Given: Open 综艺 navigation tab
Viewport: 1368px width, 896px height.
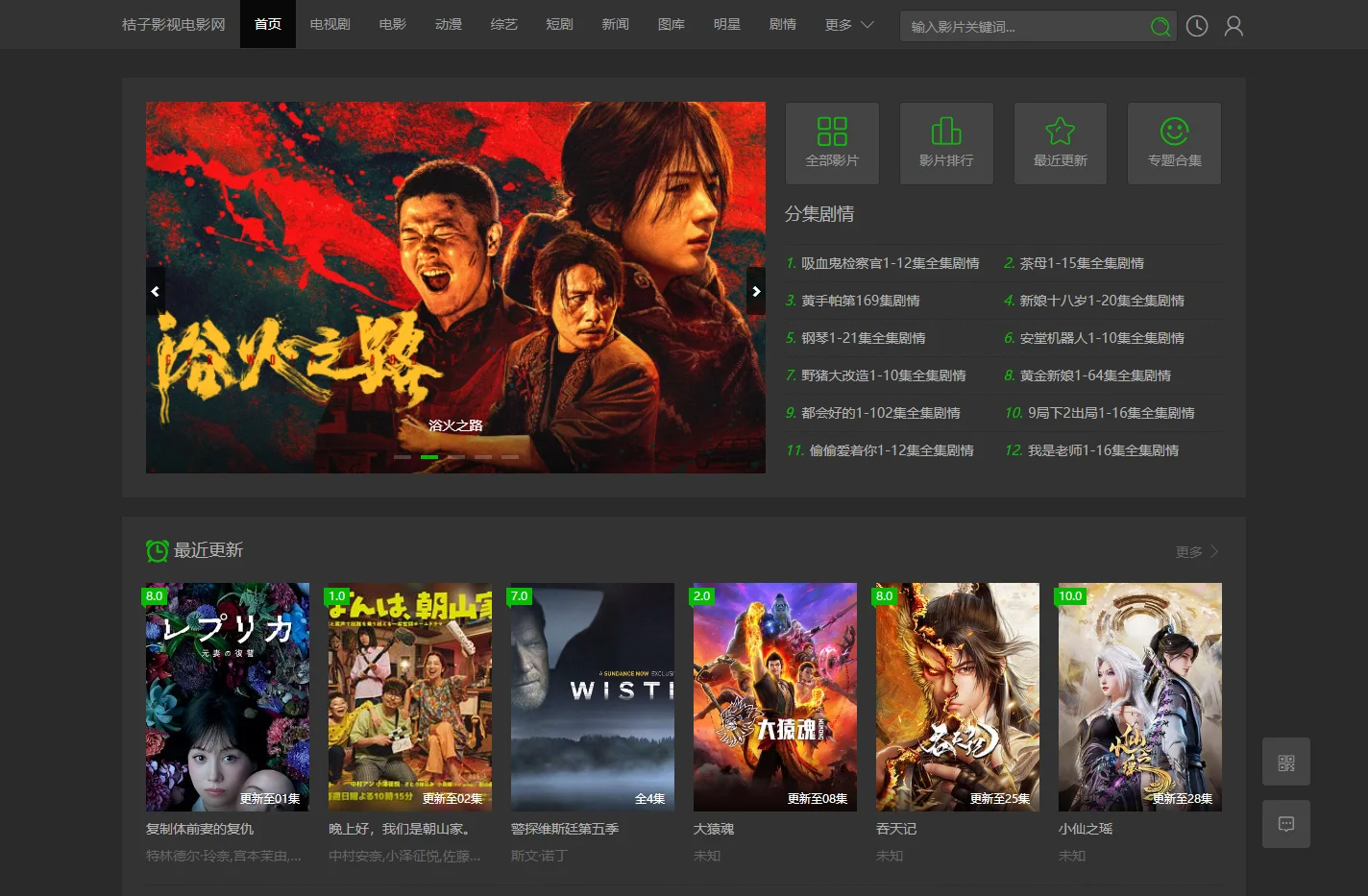Looking at the screenshot, I should [x=504, y=24].
